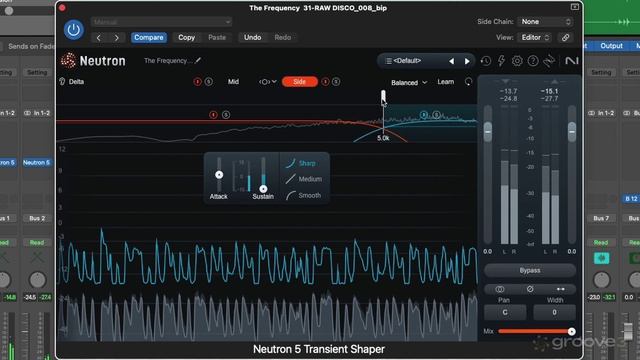Open Neutron settings gear icon
This screenshot has width=640, height=360.
(517, 61)
